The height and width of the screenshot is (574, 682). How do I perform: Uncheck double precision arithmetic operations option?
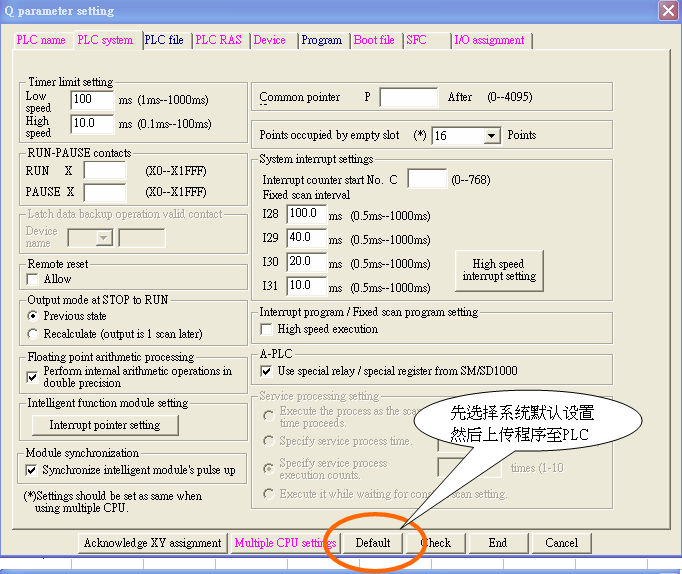pyautogui.click(x=33, y=377)
